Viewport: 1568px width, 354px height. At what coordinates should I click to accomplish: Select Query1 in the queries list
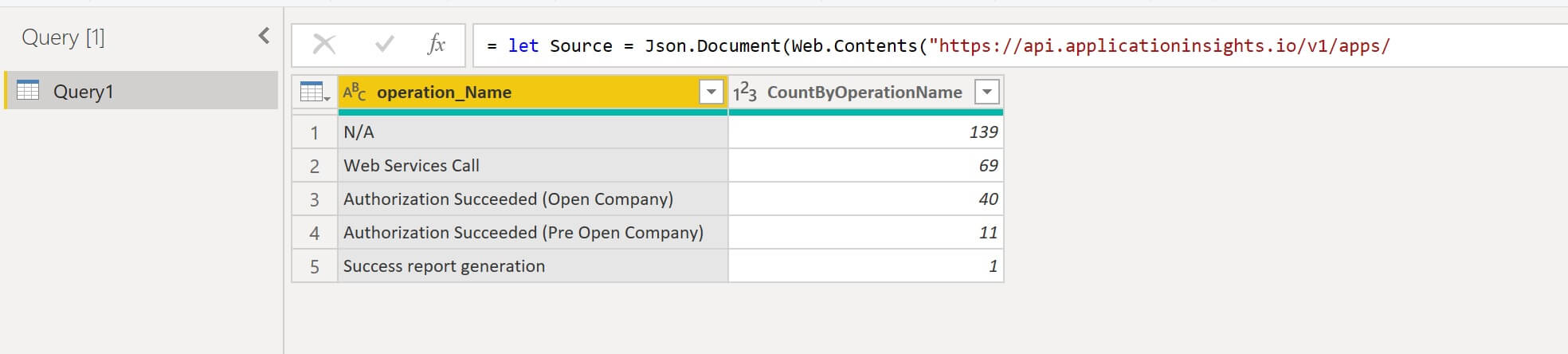point(142,90)
